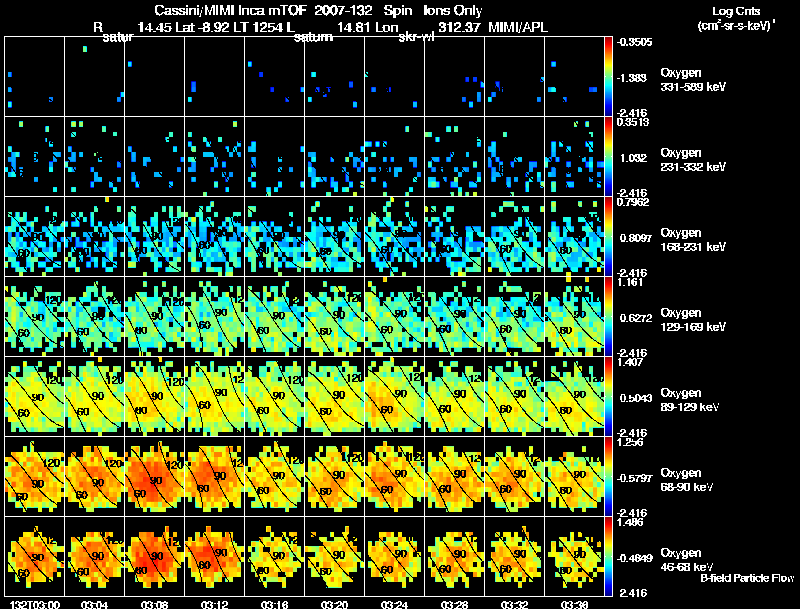Click the Oxygen 231-332 keV row label
800x609 pixels.
[693, 160]
